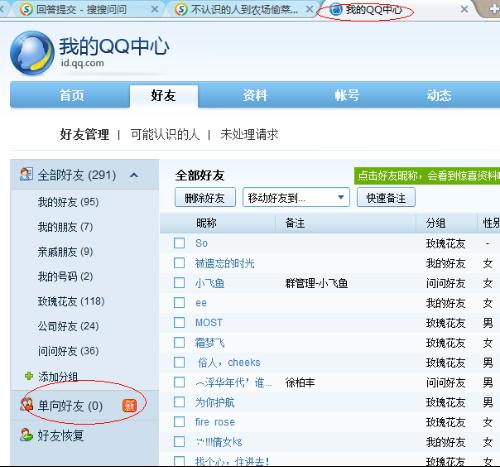500x467 pixels.
Task: Click the 好友恢复 sidebar icon
Action: click(26, 435)
